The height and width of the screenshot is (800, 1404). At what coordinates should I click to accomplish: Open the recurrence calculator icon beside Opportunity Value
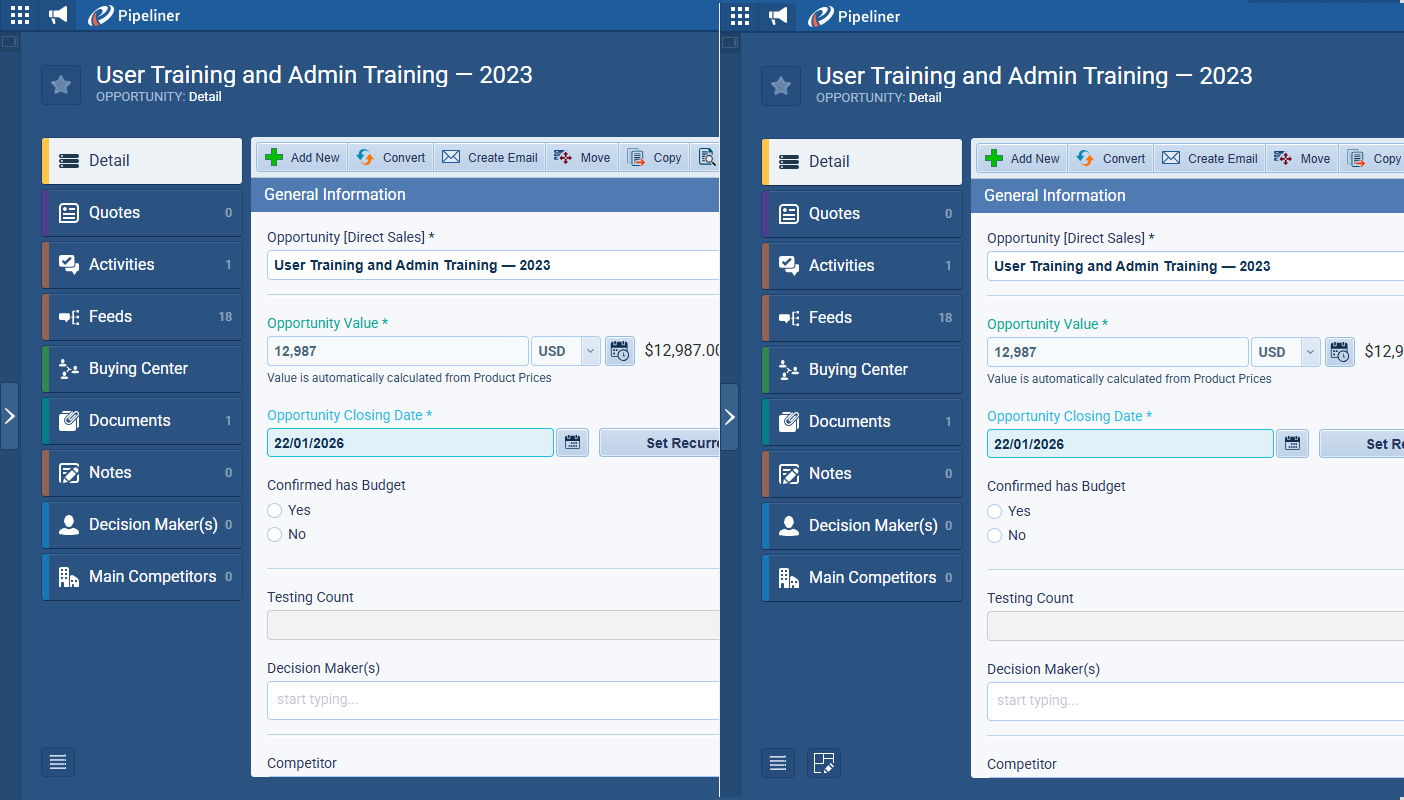[620, 350]
